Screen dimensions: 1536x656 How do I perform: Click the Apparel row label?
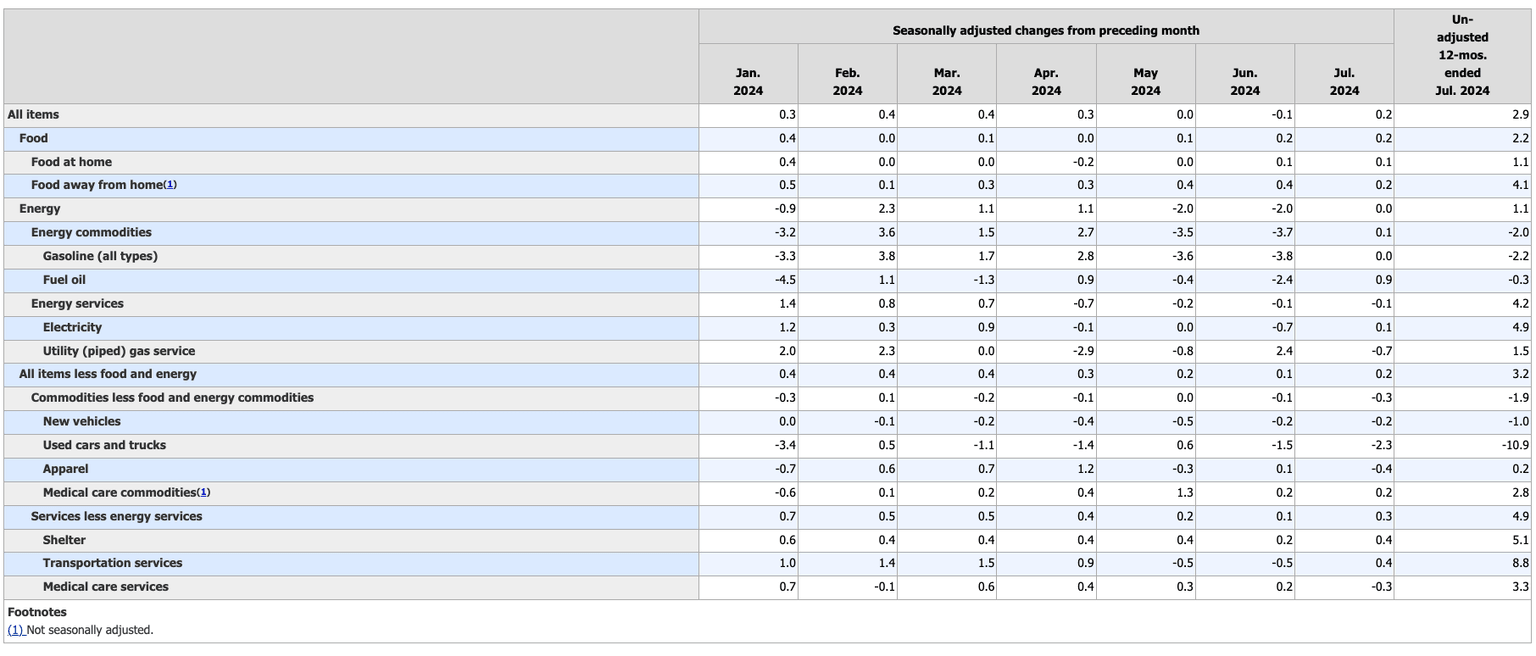65,469
